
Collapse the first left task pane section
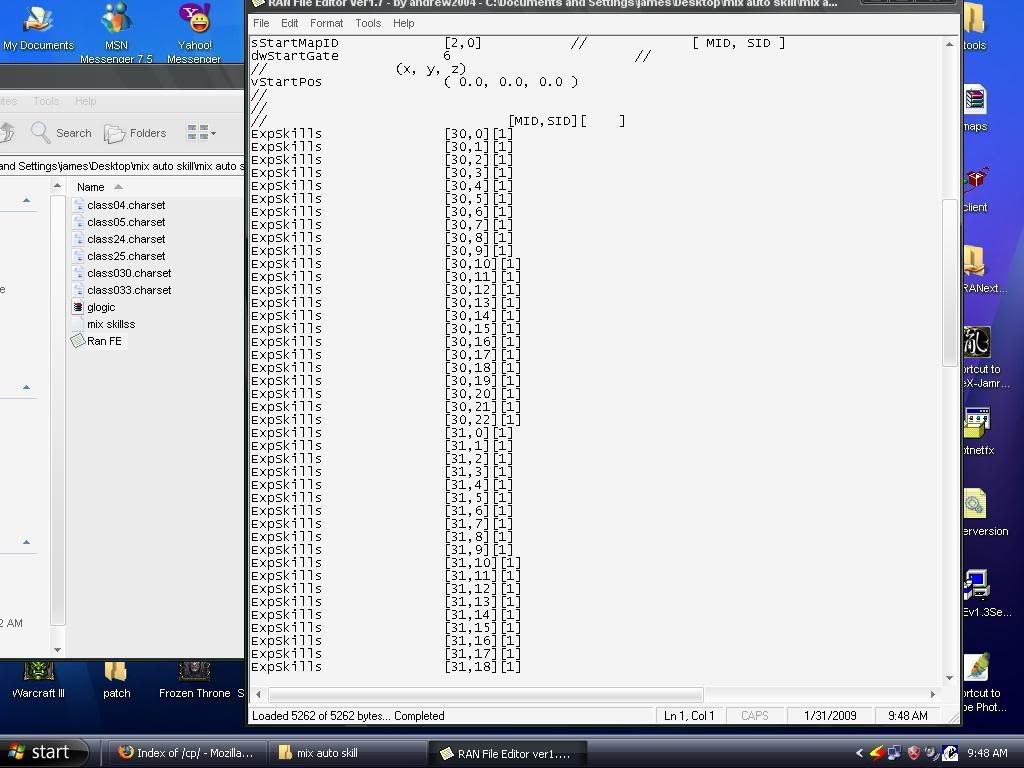coord(26,201)
